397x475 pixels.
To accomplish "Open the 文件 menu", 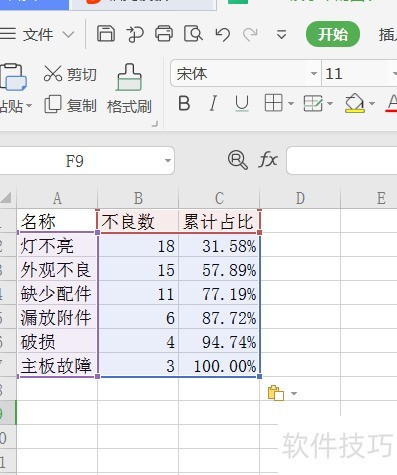I will point(37,34).
